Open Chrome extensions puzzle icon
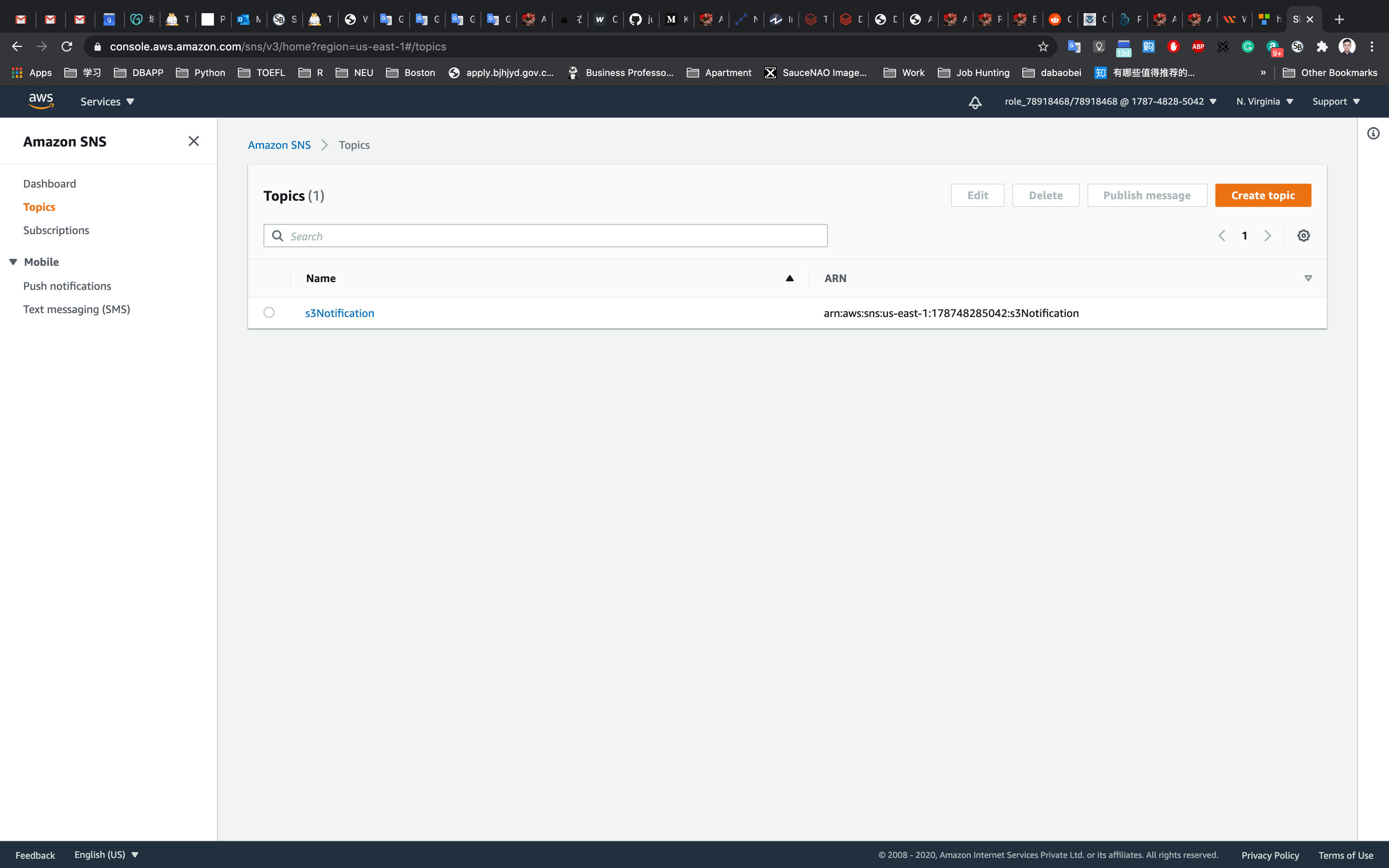 pos(1322,46)
